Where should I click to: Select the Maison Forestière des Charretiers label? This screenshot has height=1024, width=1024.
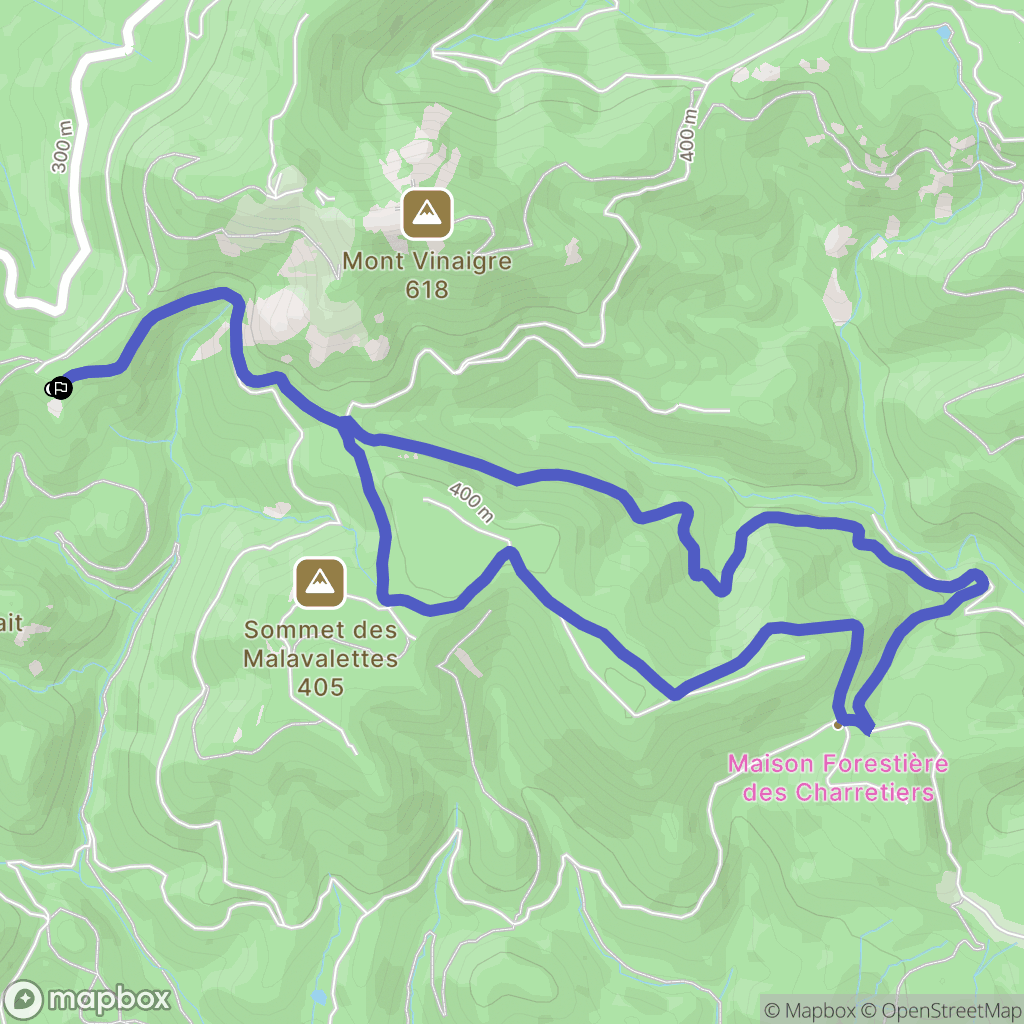click(839, 778)
